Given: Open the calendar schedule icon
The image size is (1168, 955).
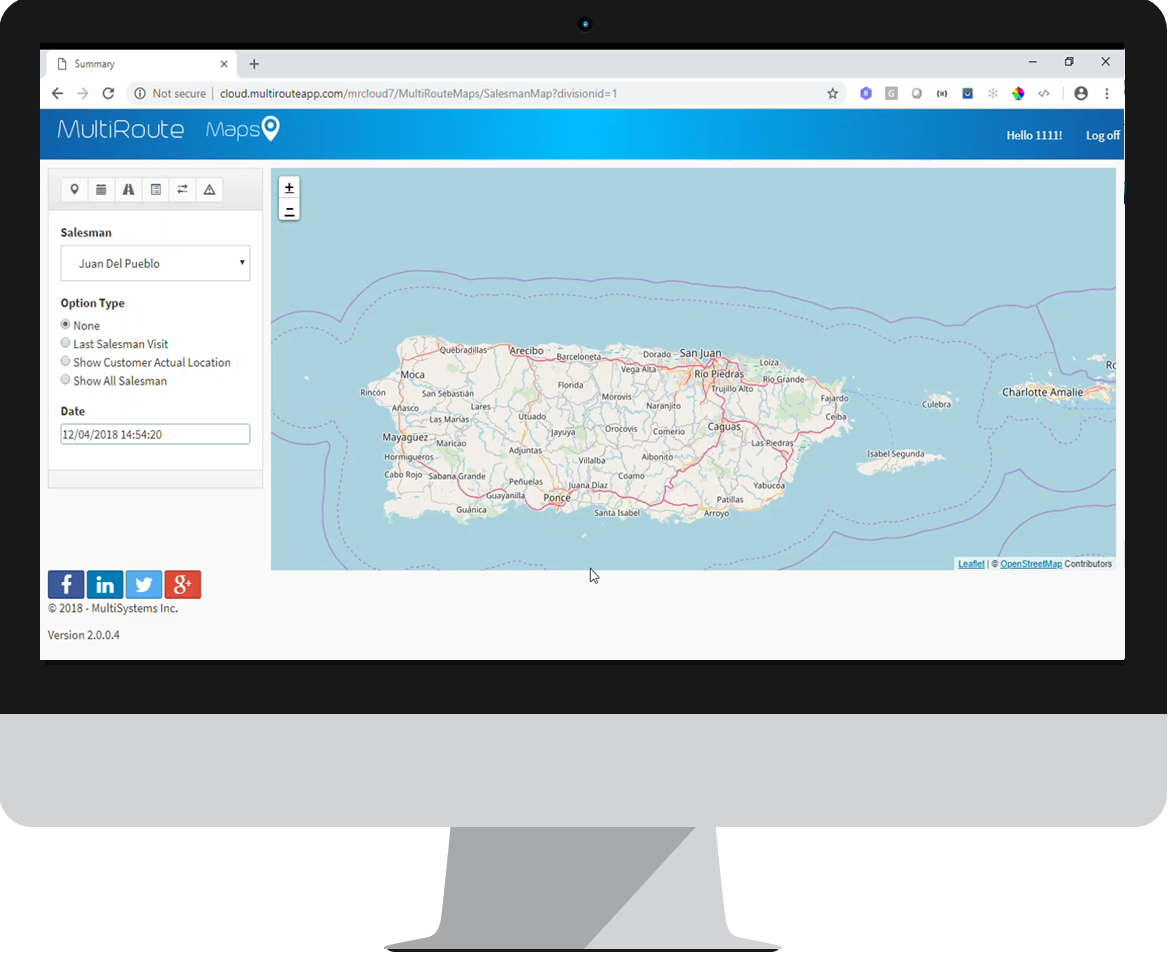Looking at the screenshot, I should 101,189.
